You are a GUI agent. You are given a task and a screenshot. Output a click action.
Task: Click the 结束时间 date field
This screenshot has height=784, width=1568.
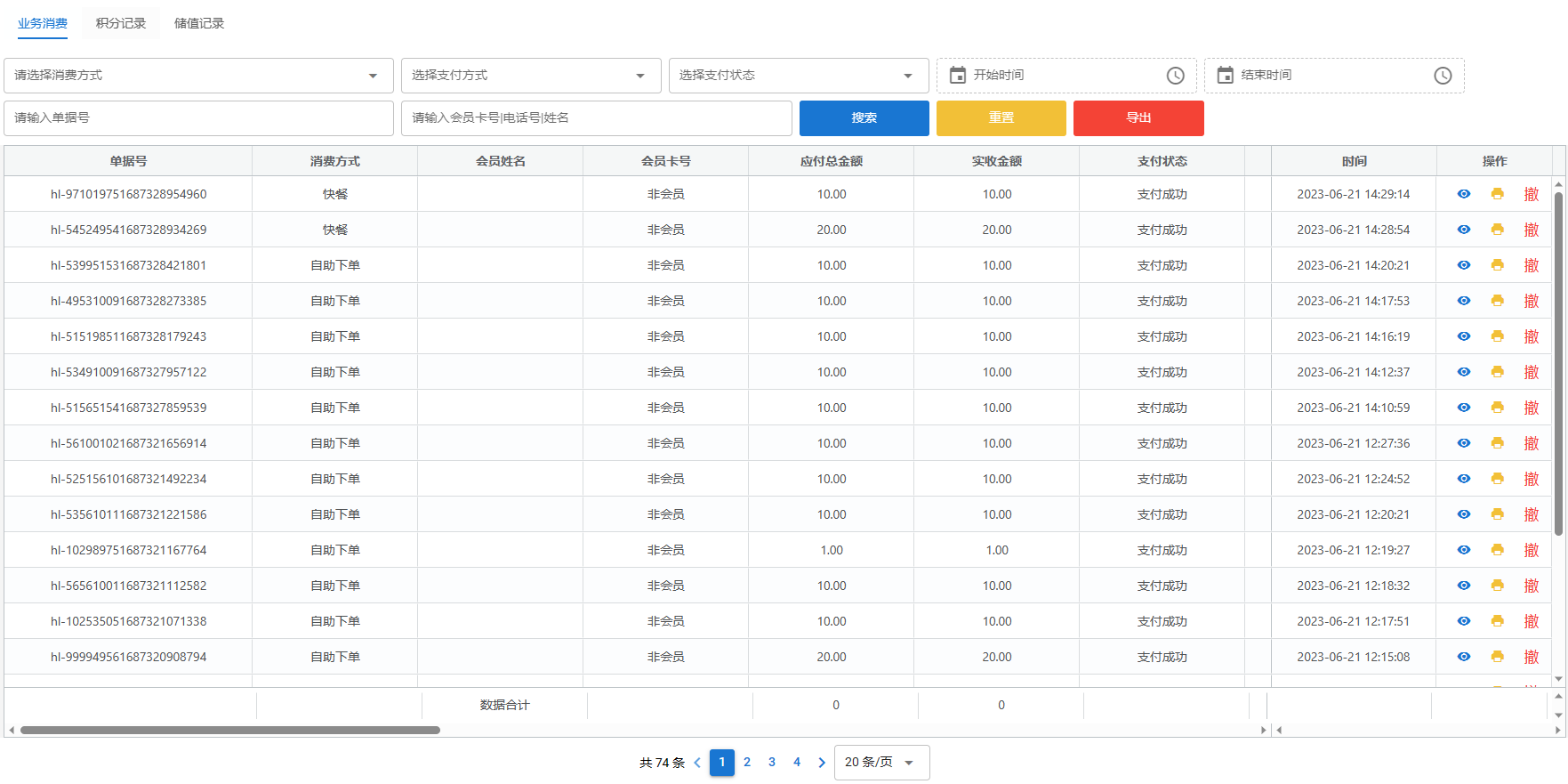[1334, 76]
